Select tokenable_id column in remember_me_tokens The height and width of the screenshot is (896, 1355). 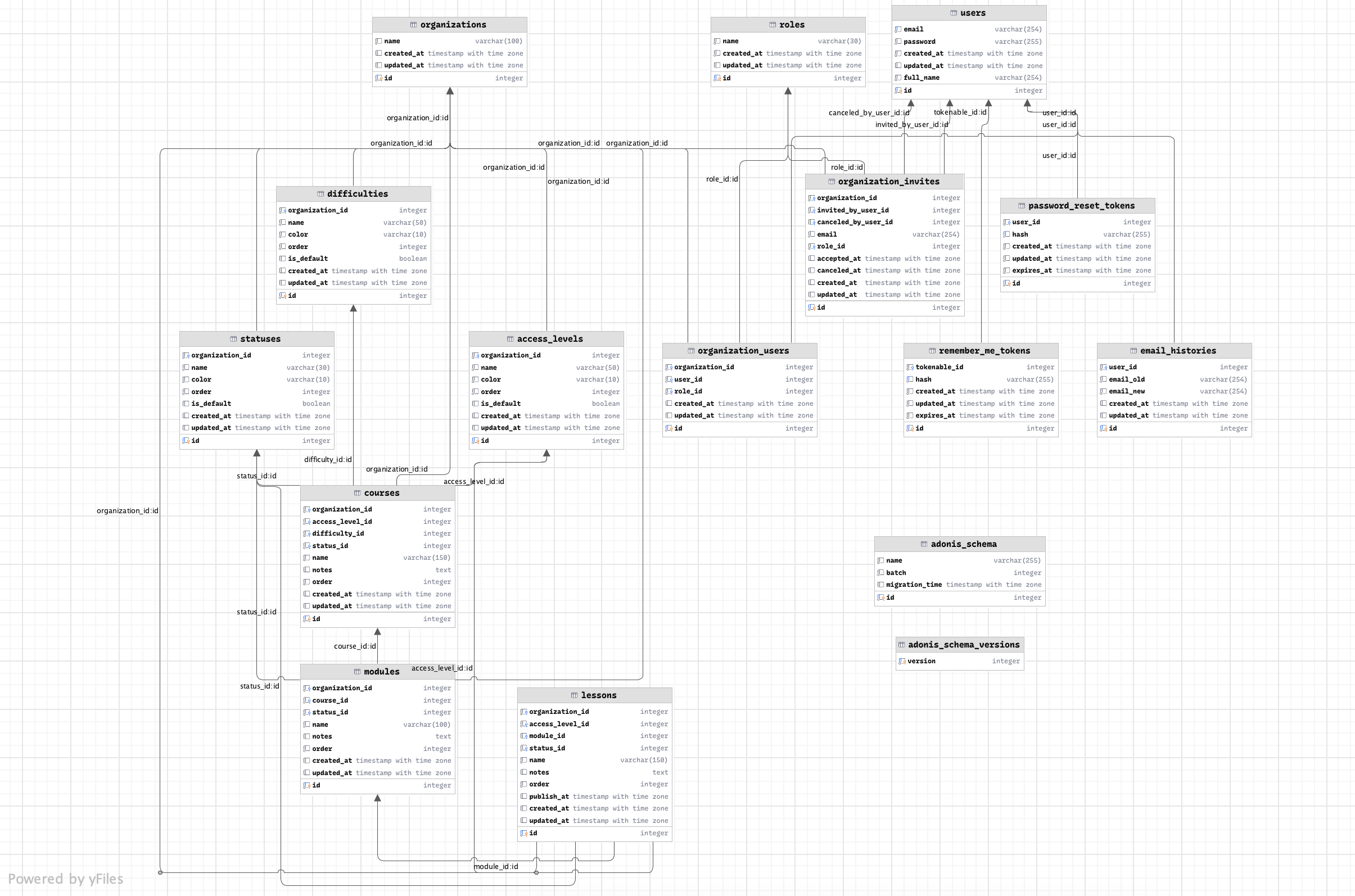click(981, 368)
